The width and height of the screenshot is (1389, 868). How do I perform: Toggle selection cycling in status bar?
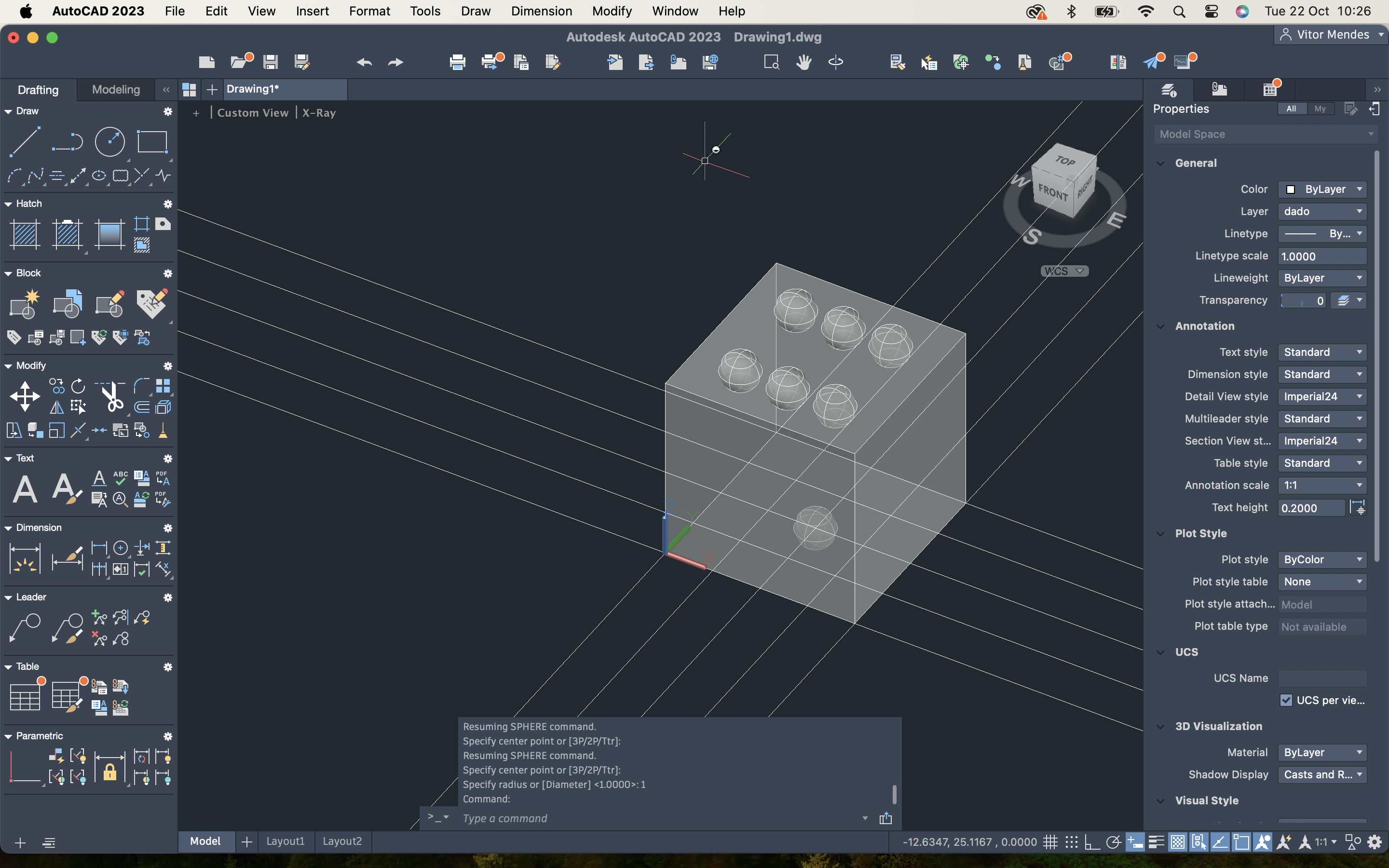pyautogui.click(x=1198, y=842)
